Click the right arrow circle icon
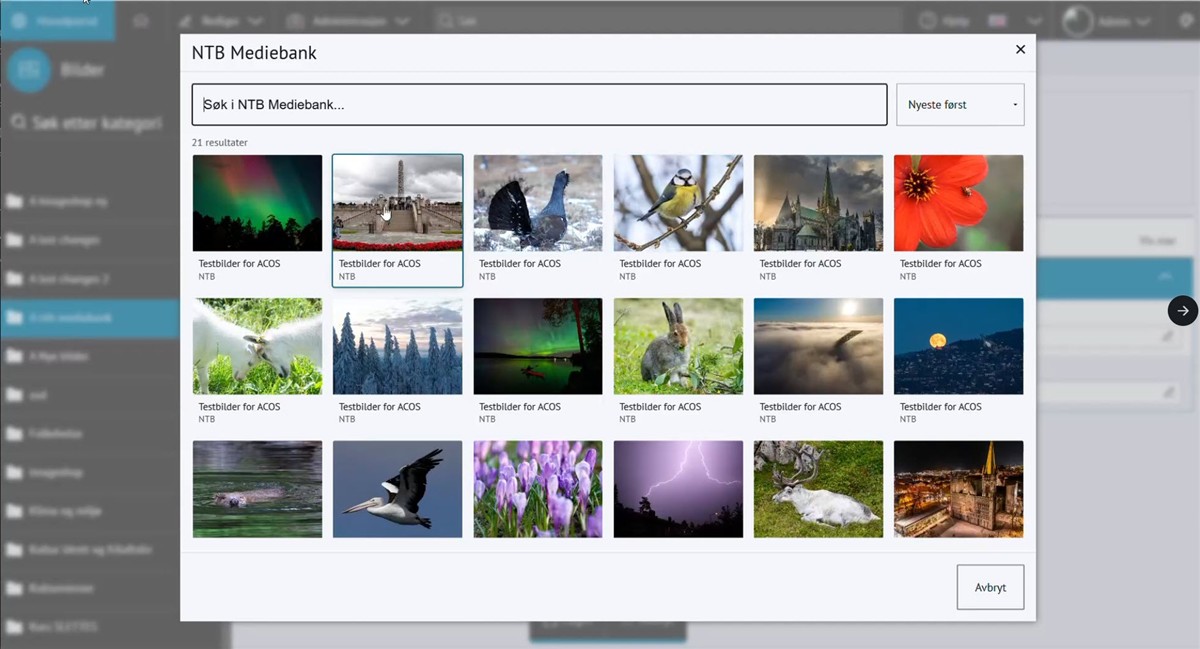This screenshot has width=1200, height=649. pyautogui.click(x=1182, y=310)
